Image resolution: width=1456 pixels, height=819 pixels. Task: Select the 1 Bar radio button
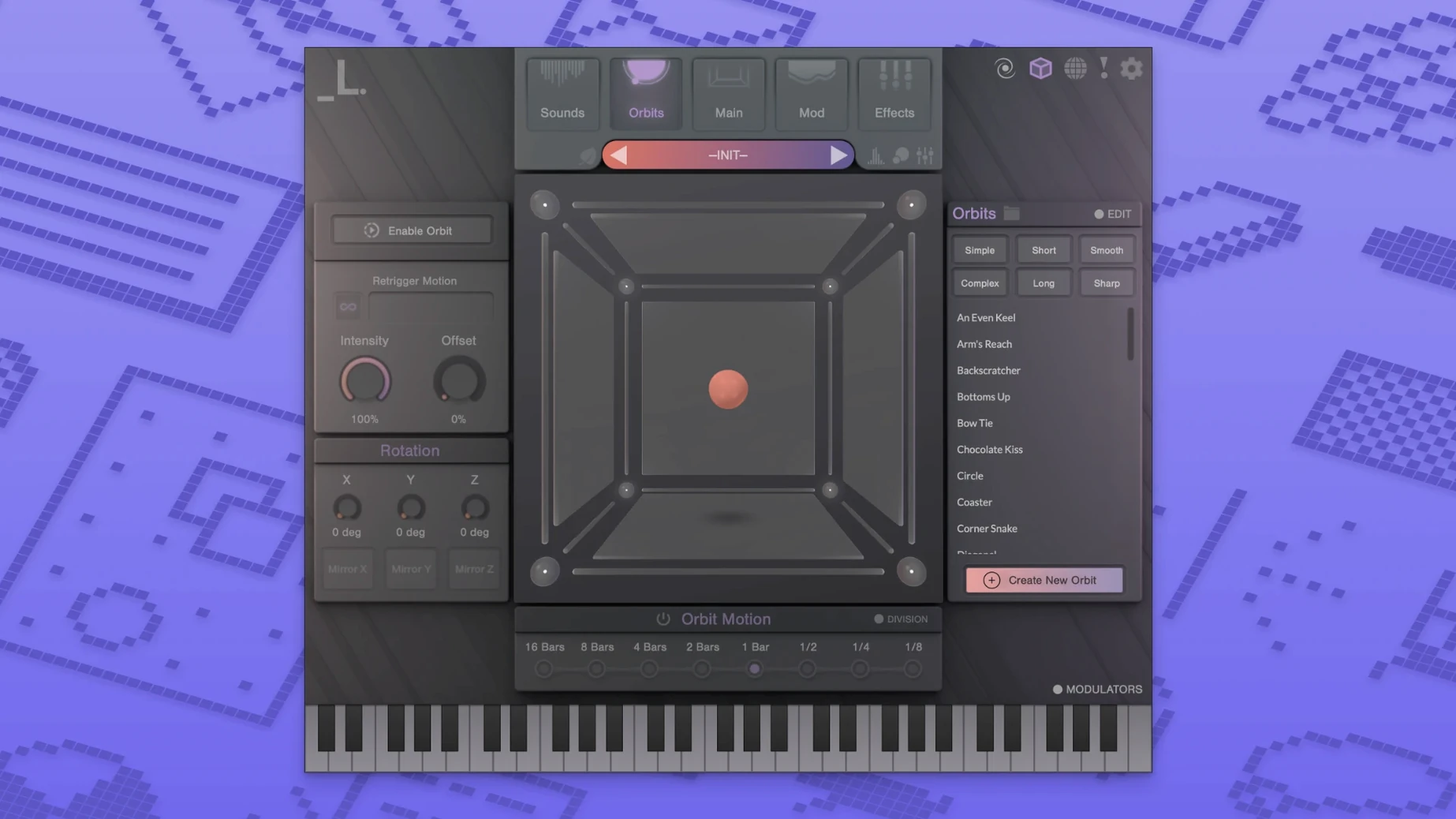(755, 669)
